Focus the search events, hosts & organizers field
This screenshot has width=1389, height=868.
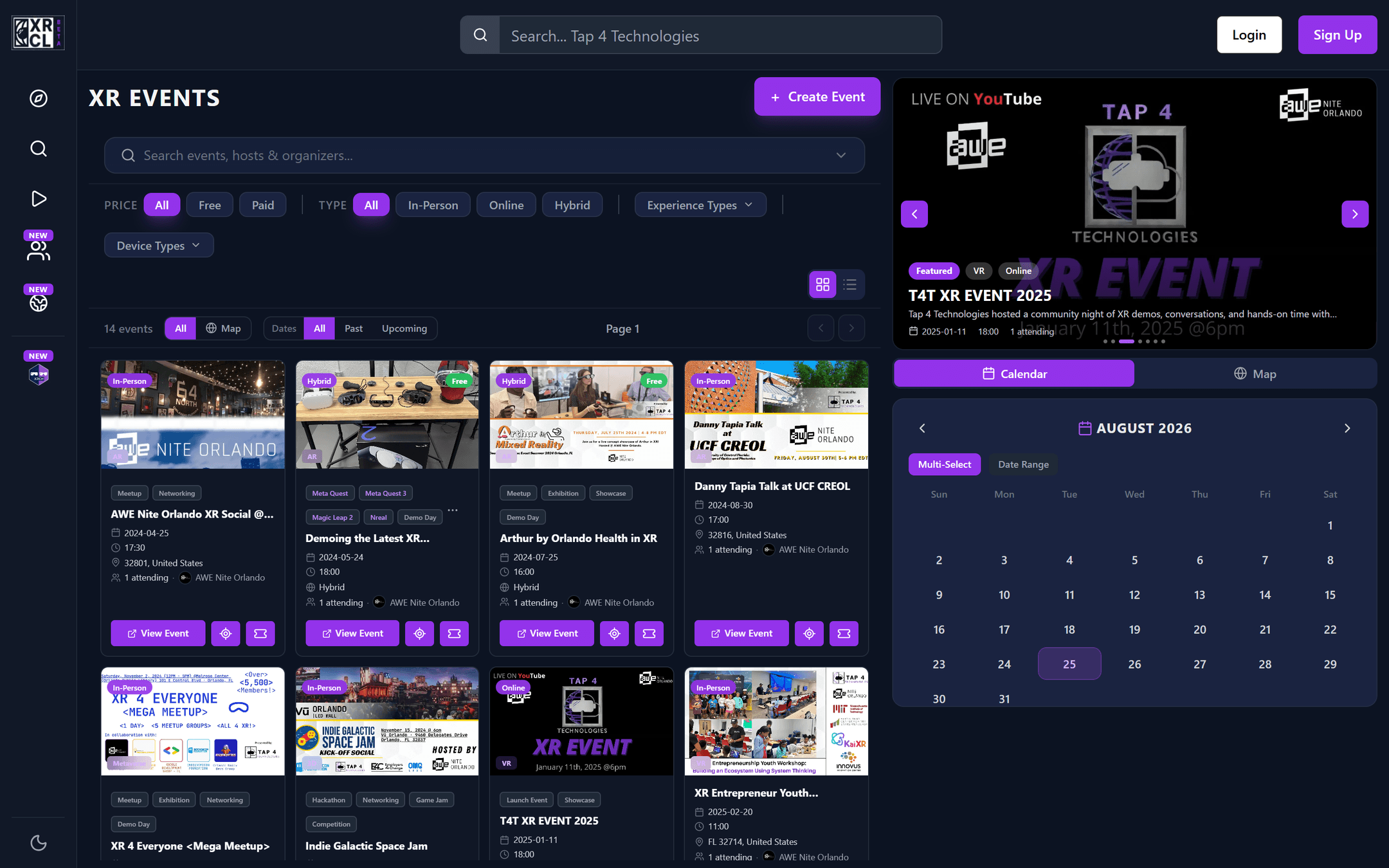[x=485, y=156]
